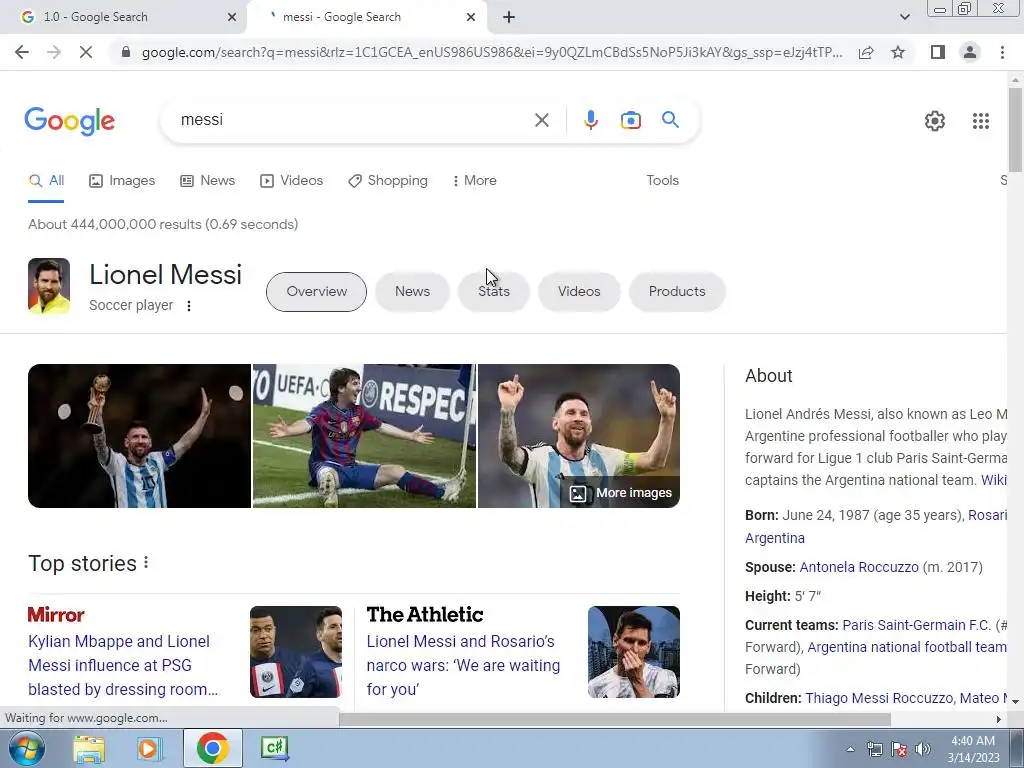
Task: Switch to Chrome in the taskbar
Action: coord(212,748)
